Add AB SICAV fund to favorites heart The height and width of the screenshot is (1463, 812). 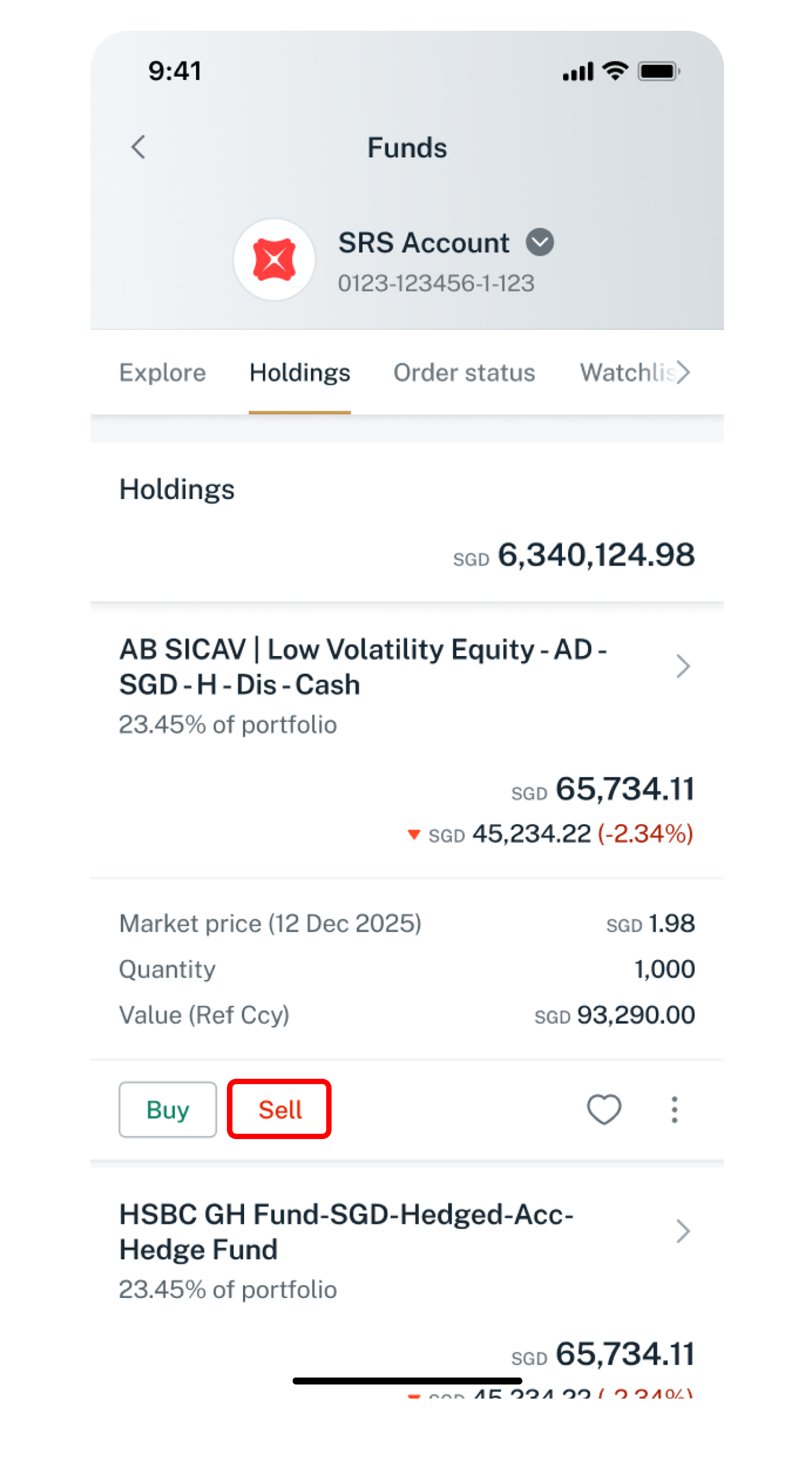(603, 1109)
